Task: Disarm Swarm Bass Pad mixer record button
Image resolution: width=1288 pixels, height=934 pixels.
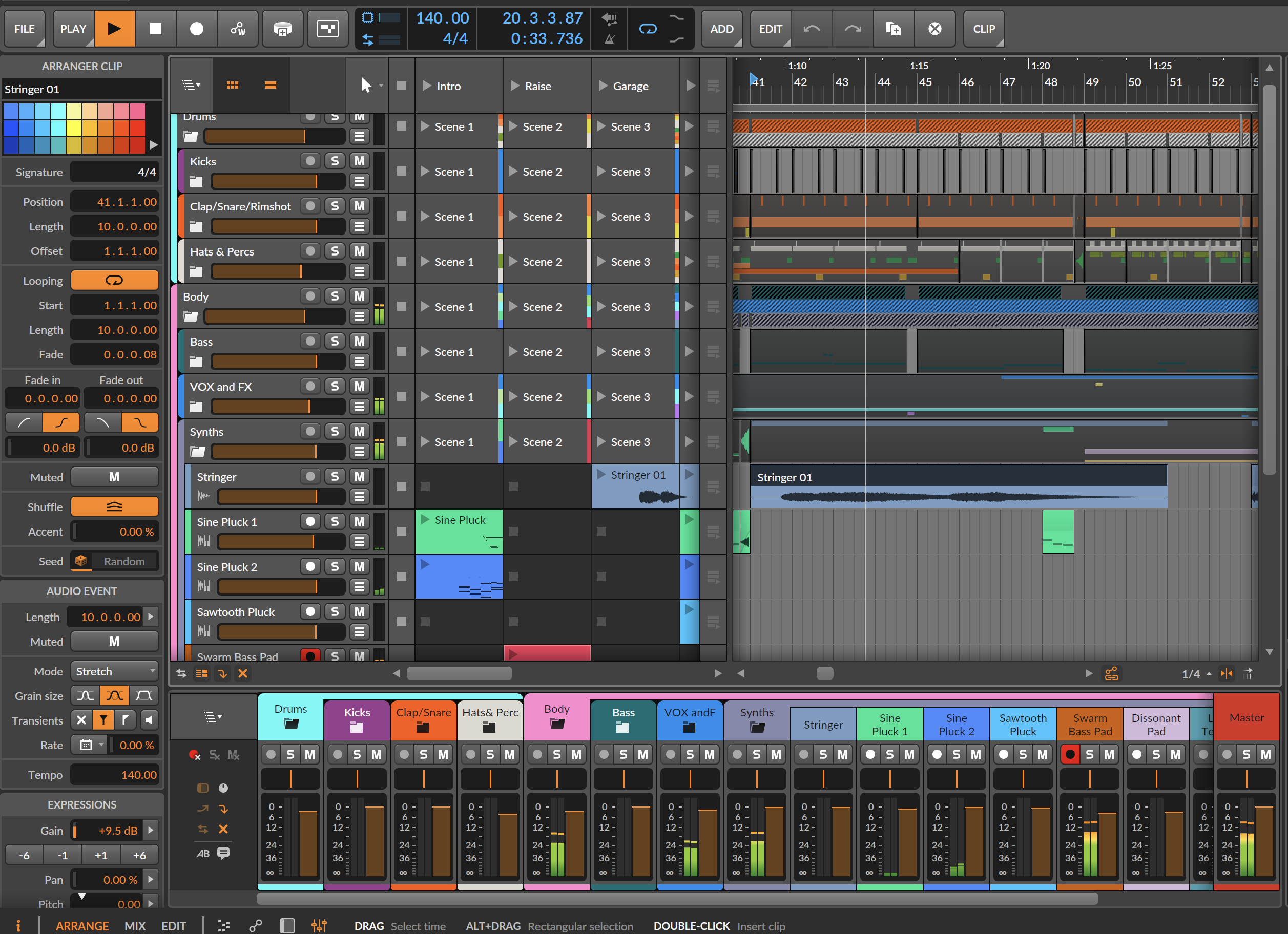Action: click(x=1070, y=754)
